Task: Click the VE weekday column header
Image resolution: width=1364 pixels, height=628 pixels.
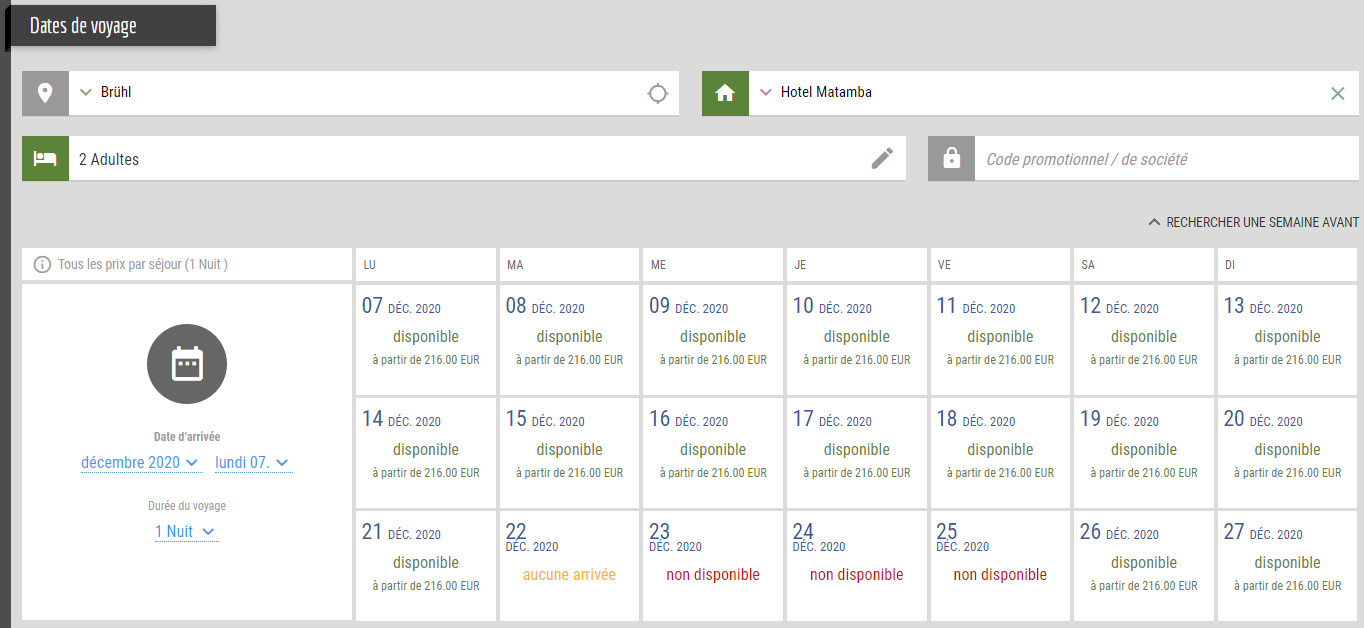Action: 1000,265
